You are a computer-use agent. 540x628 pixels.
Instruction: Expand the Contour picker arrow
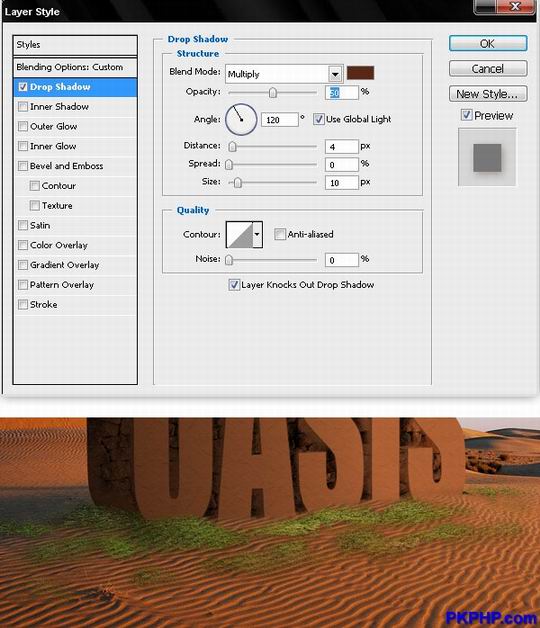click(x=258, y=234)
